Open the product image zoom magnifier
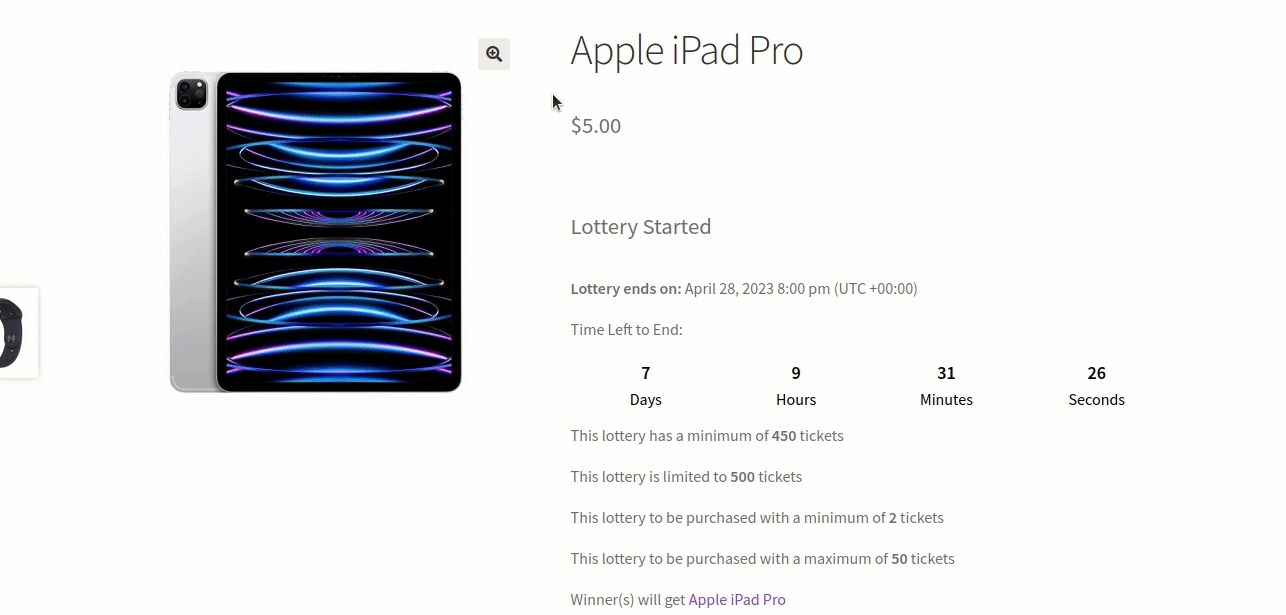The height and width of the screenshot is (615, 1286). [494, 54]
